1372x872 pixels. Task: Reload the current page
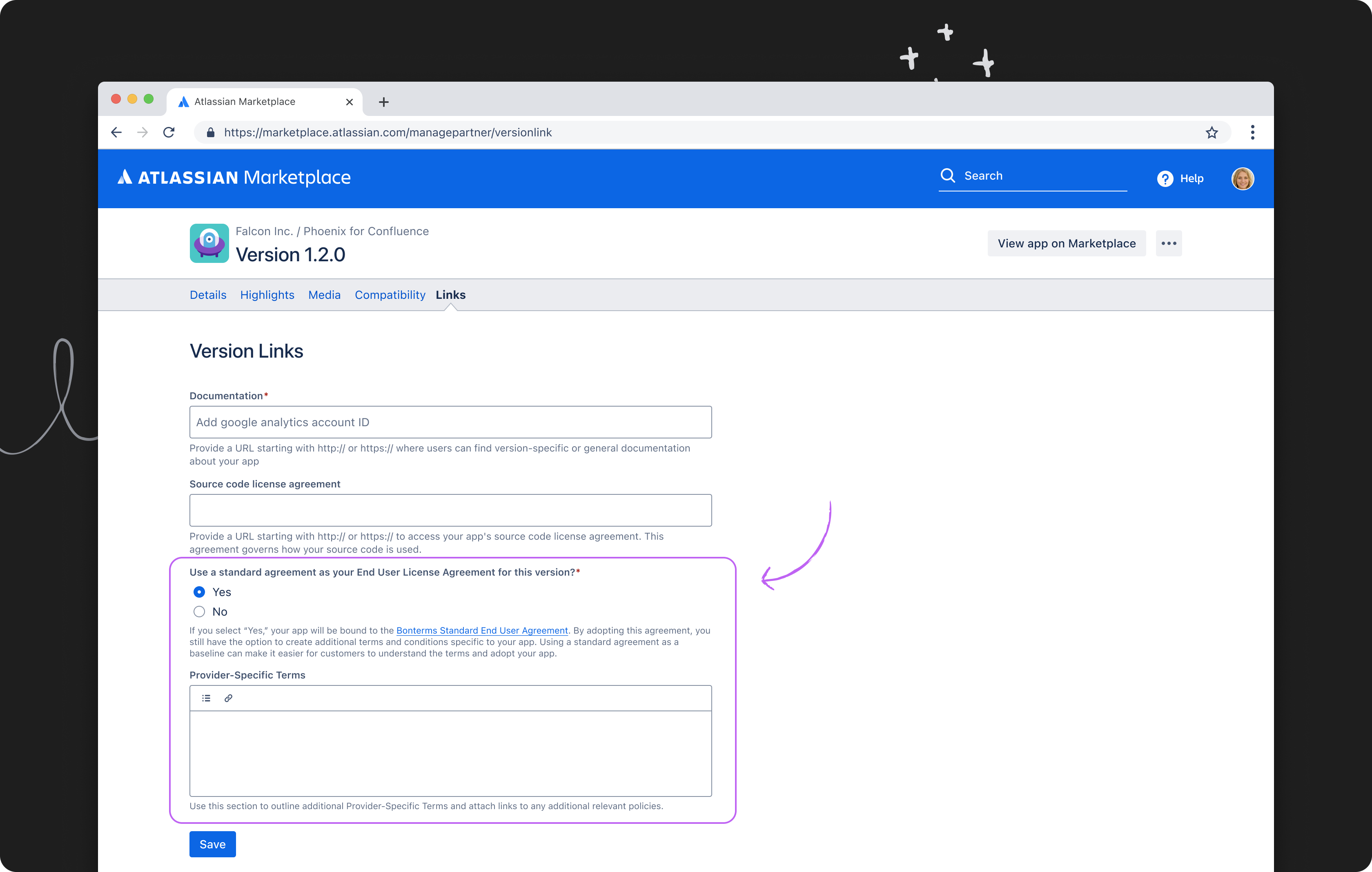coord(169,132)
